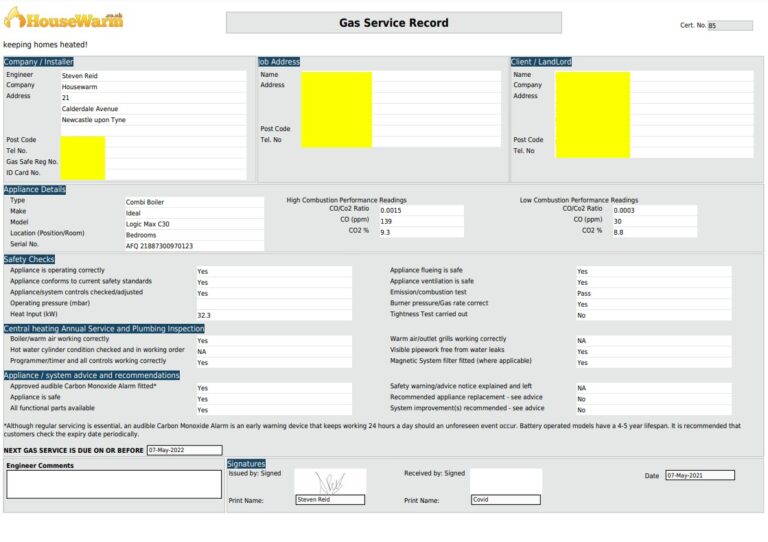Click the Serial No. field

coord(194,246)
